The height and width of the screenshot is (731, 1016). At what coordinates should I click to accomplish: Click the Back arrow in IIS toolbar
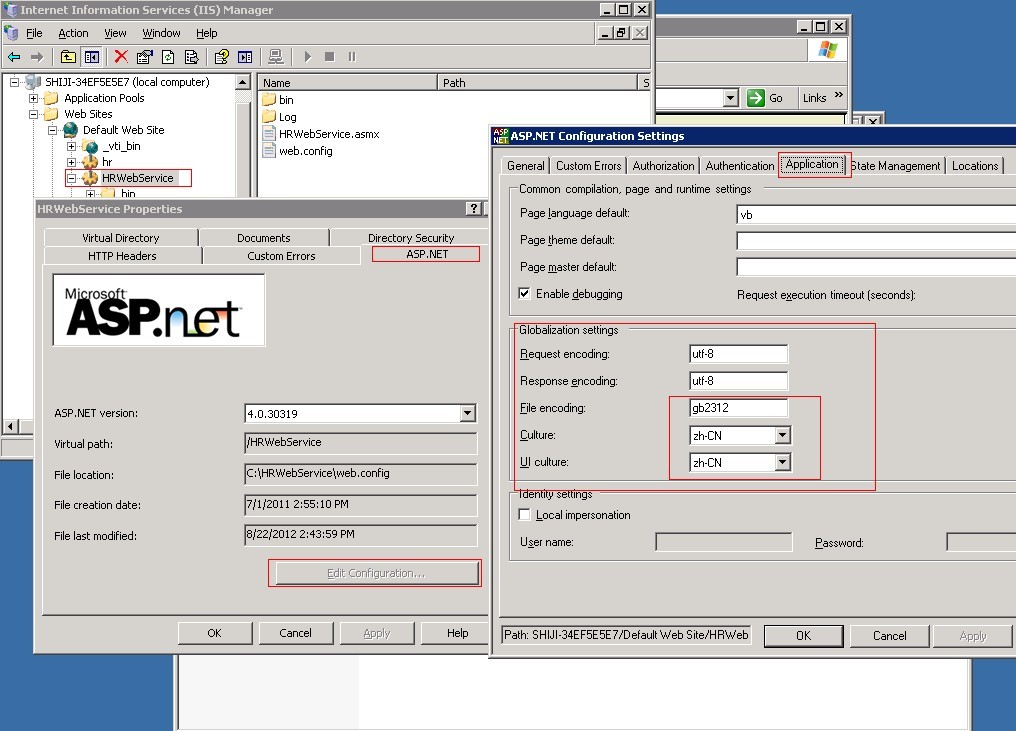tap(14, 57)
